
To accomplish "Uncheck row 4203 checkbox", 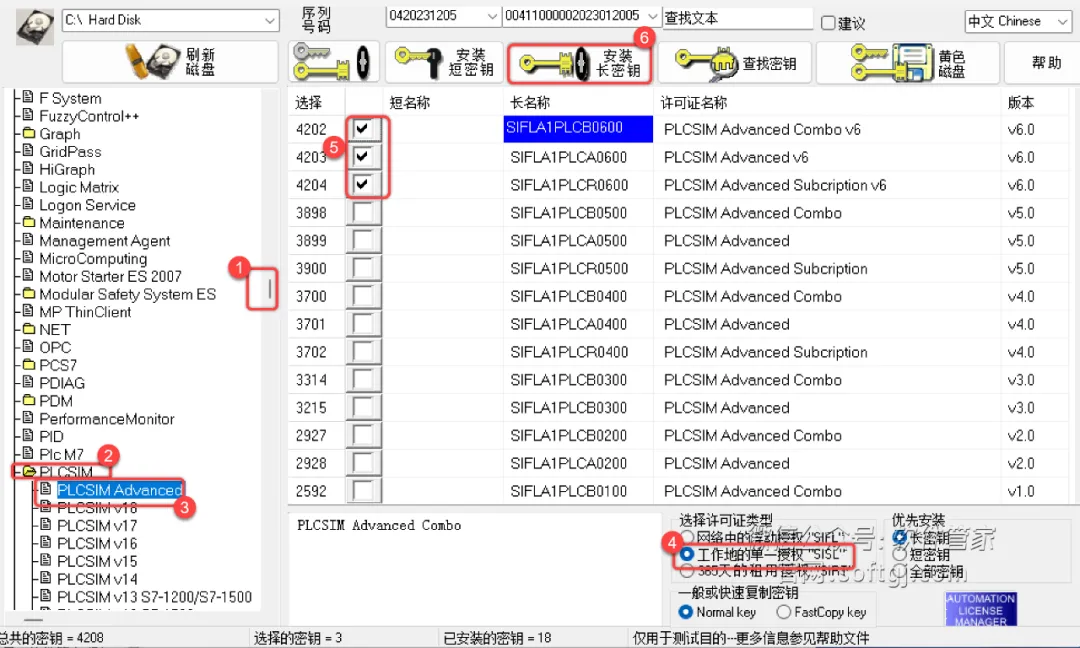I will (x=362, y=156).
